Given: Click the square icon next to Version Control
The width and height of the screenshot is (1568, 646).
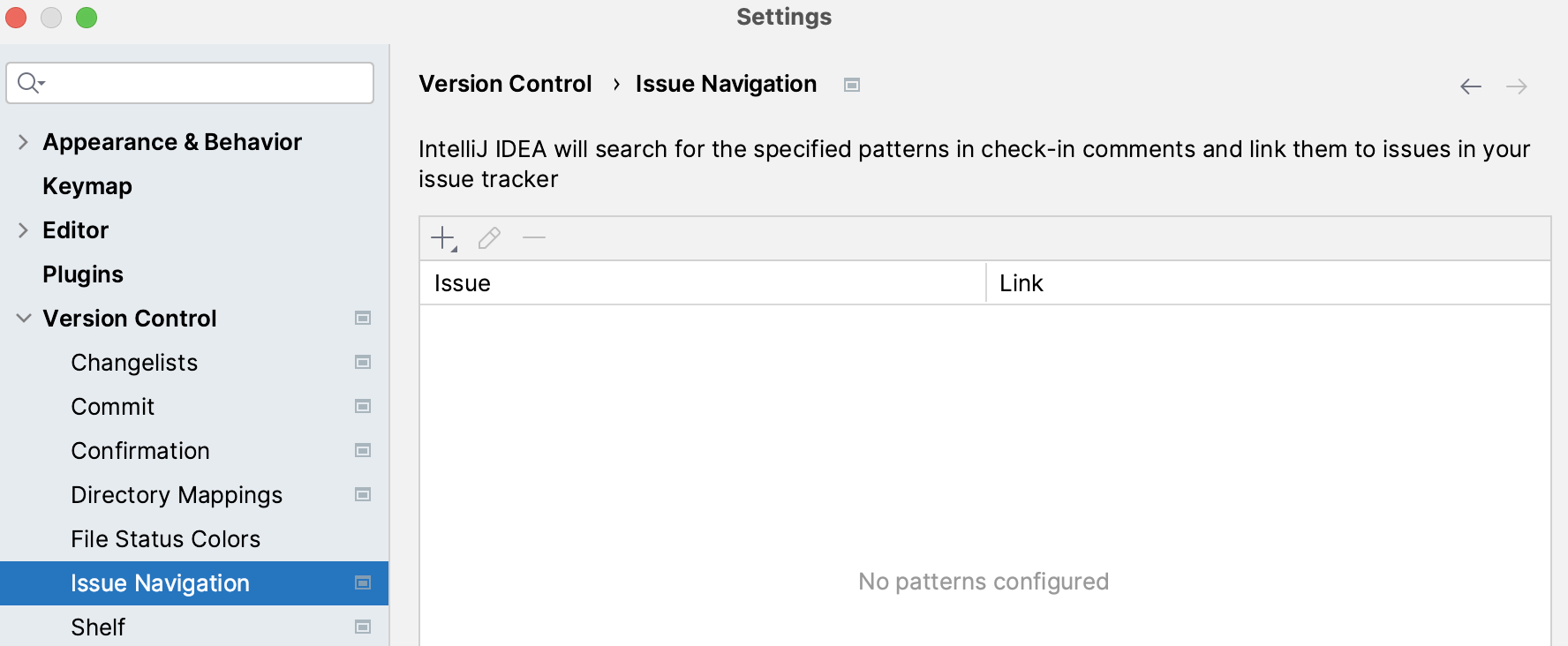Looking at the screenshot, I should point(362,318).
